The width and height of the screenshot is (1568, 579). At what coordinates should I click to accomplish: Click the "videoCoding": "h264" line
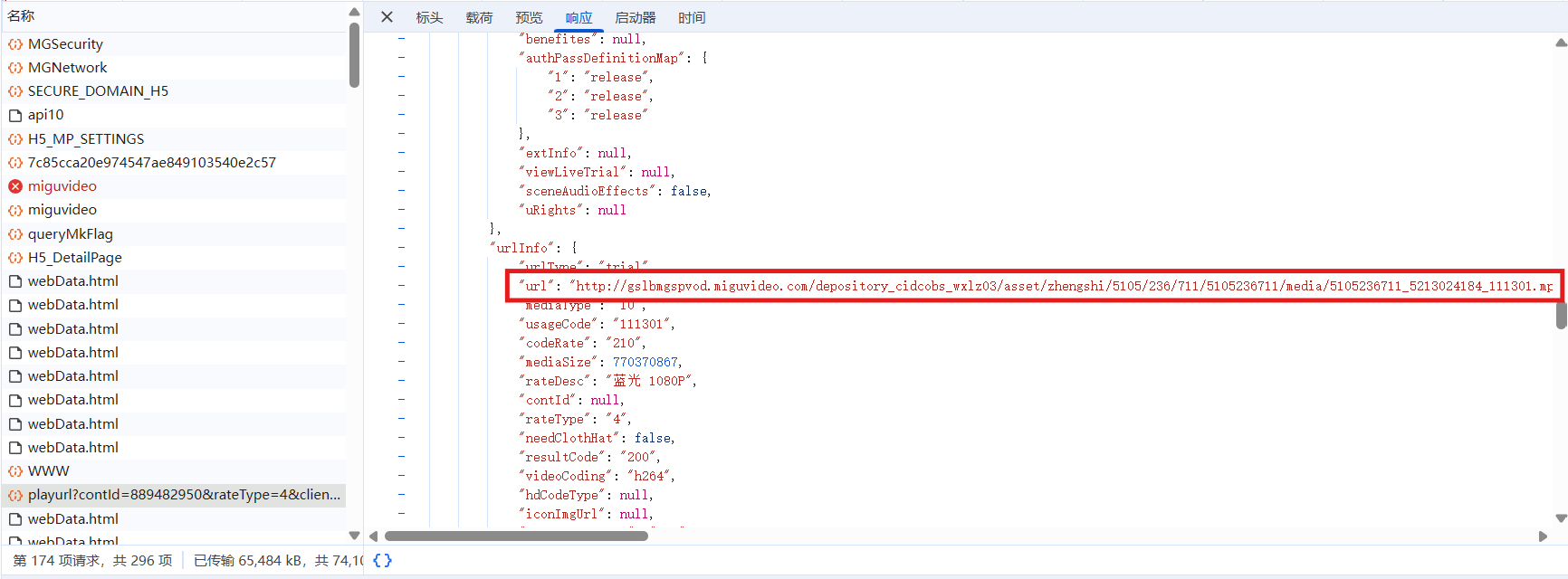point(597,476)
